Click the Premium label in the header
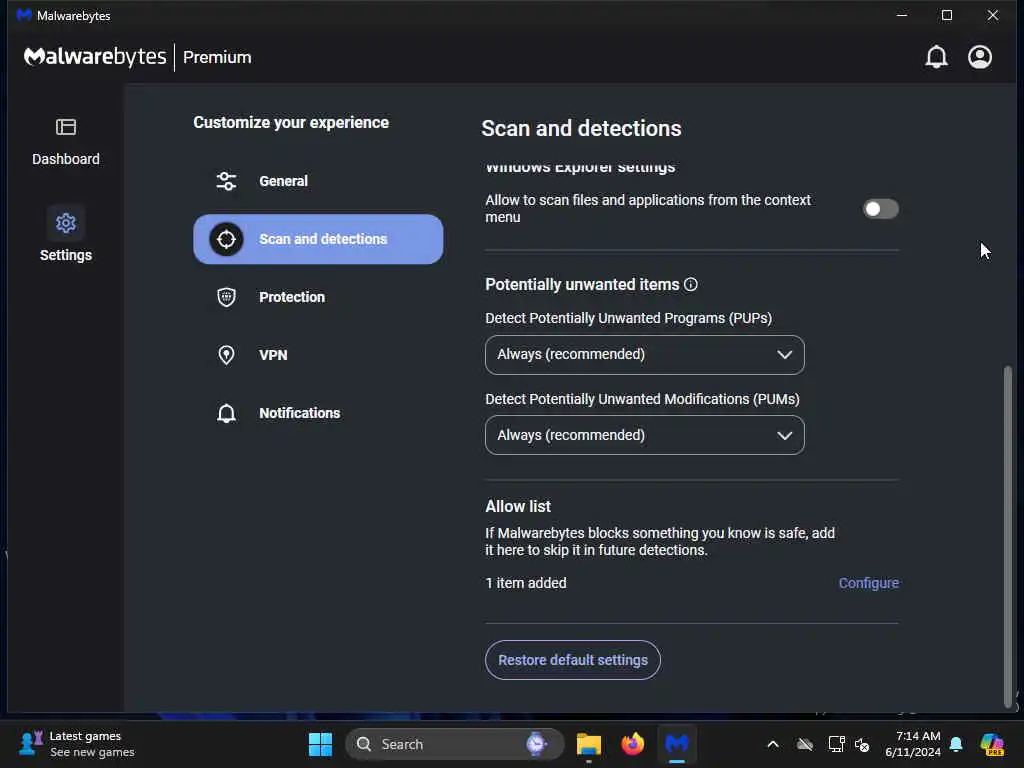Screen dimensions: 1024x768 (x=217, y=57)
